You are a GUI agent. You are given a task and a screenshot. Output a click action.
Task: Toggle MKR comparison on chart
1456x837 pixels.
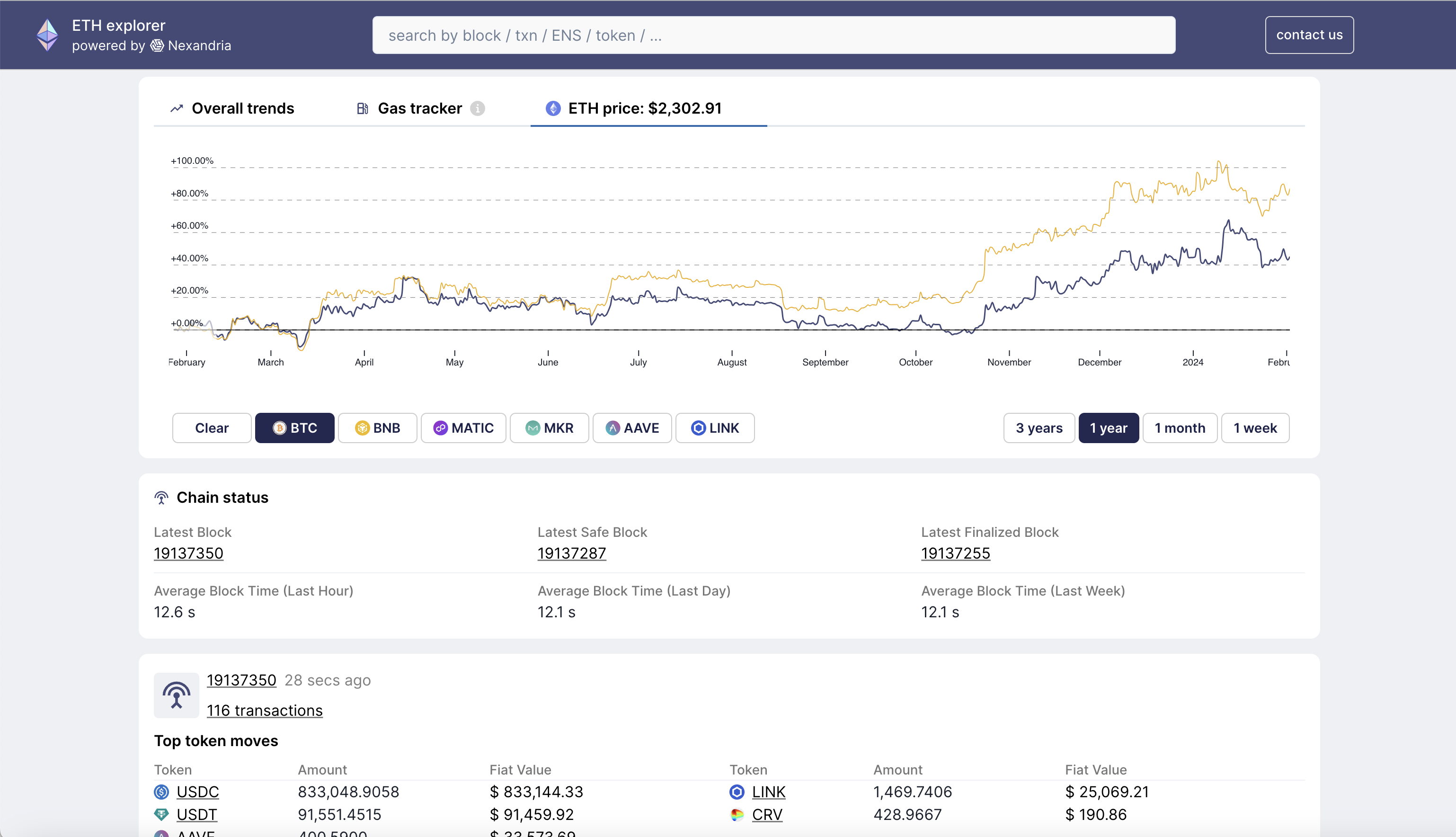tap(549, 427)
